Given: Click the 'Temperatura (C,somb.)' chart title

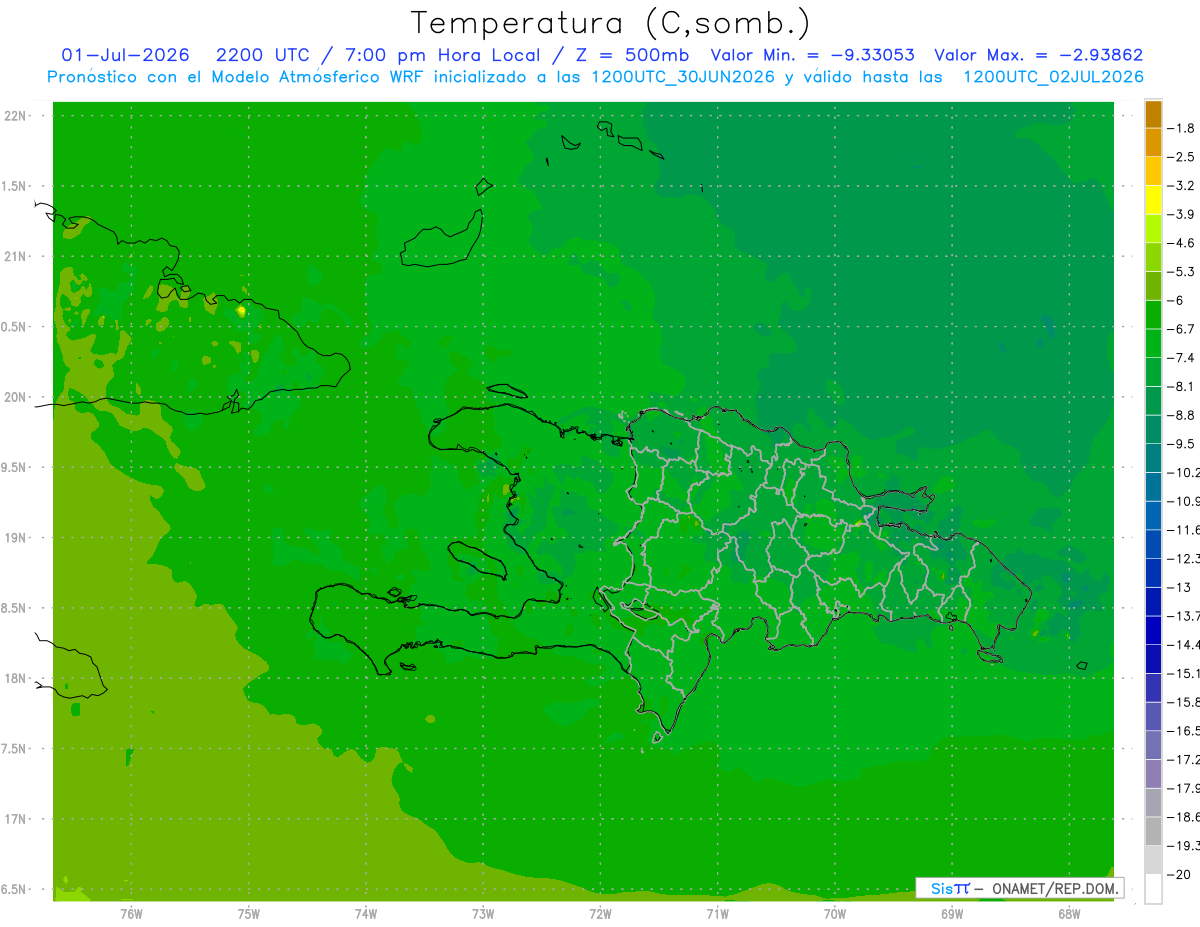Looking at the screenshot, I should (x=611, y=23).
